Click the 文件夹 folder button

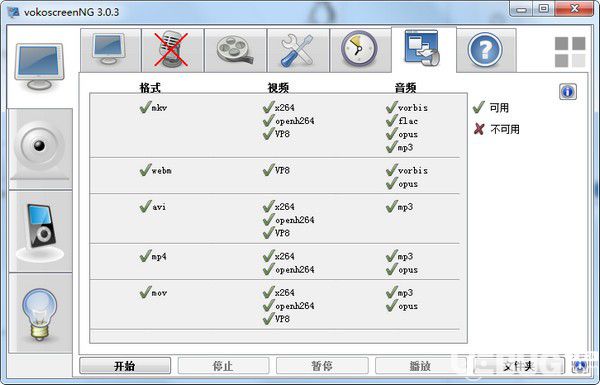[519, 366]
